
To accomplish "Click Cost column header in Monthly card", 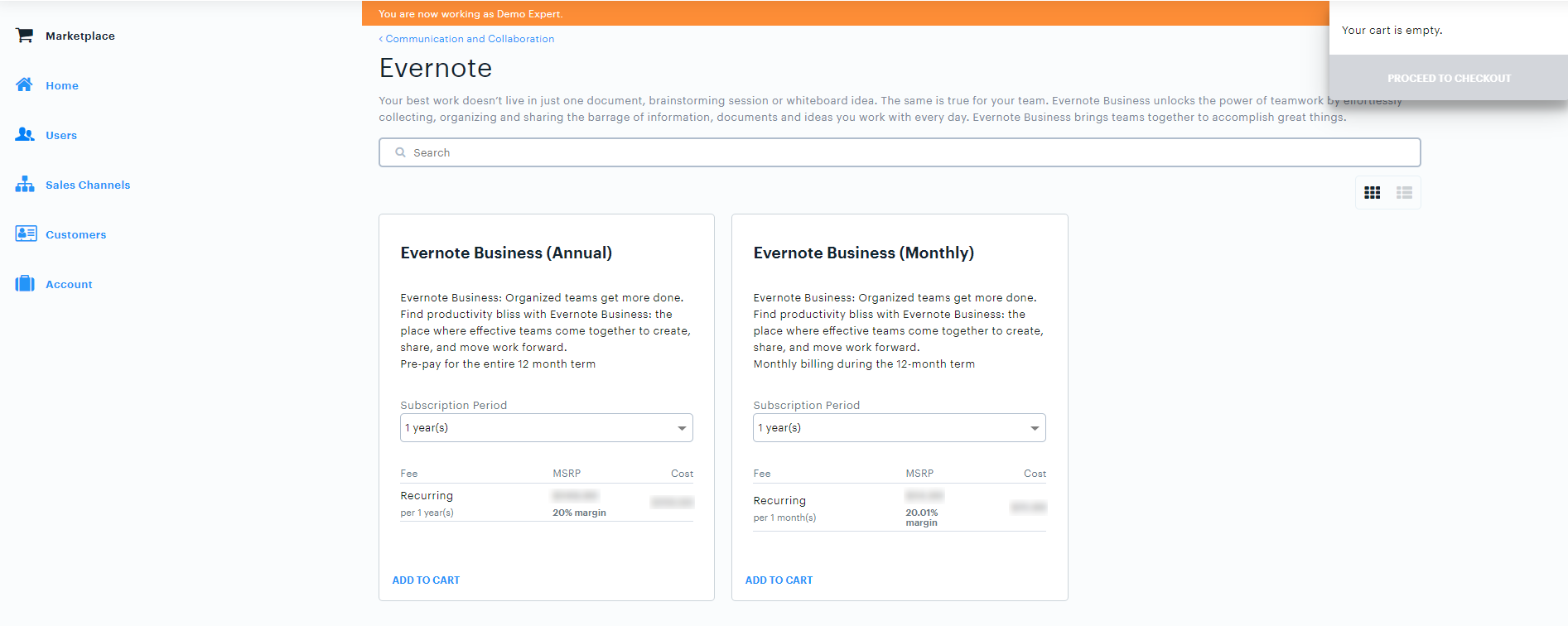I will (x=1035, y=474).
